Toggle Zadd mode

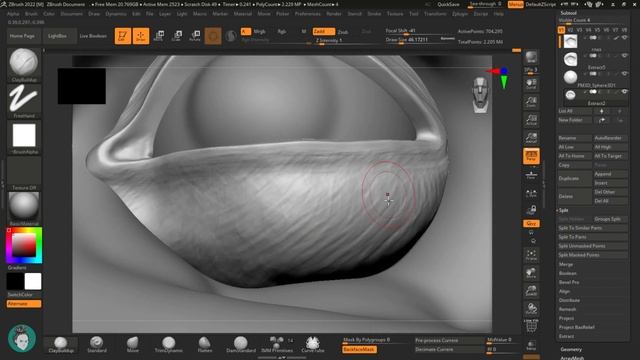pos(324,31)
